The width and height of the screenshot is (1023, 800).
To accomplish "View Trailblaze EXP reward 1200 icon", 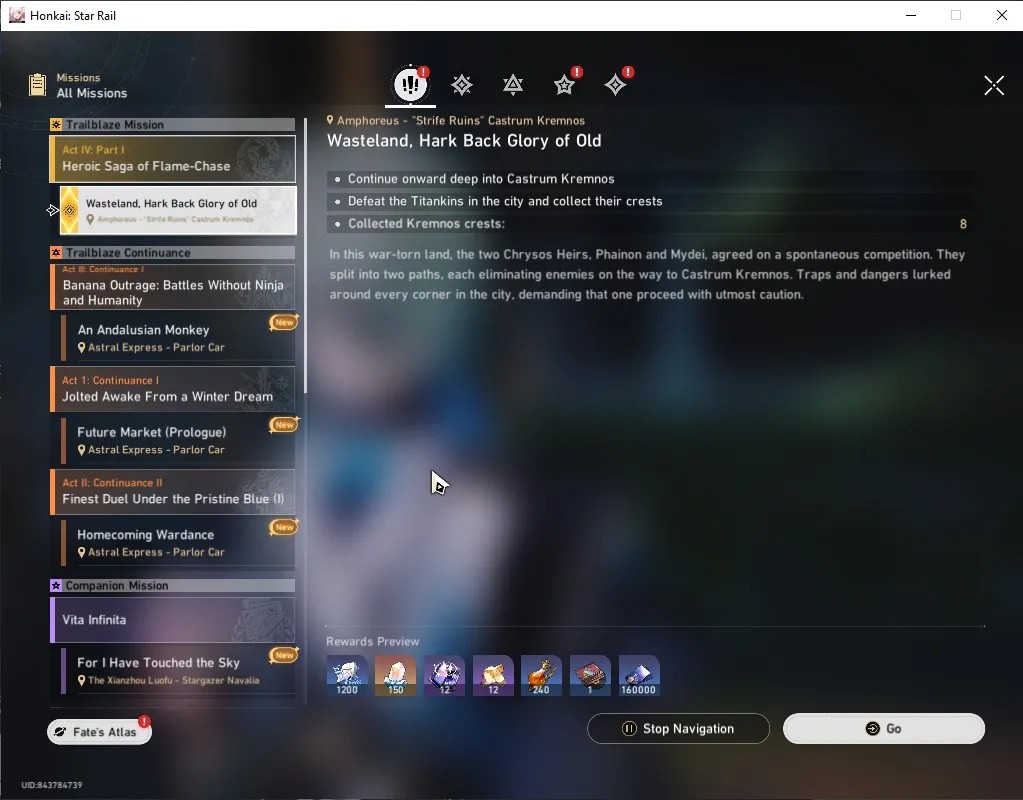I will coord(346,675).
